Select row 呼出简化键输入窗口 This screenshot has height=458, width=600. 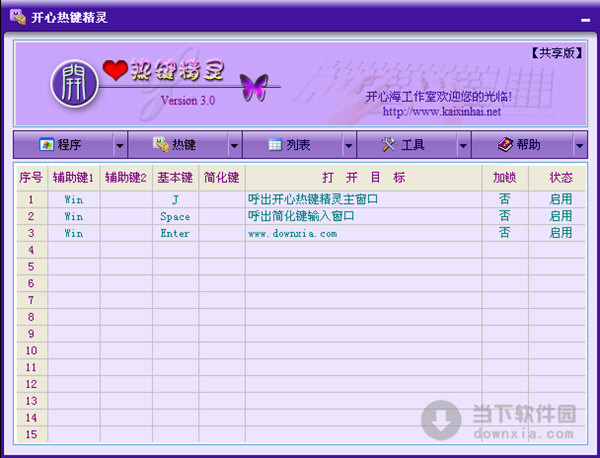pyautogui.click(x=301, y=216)
